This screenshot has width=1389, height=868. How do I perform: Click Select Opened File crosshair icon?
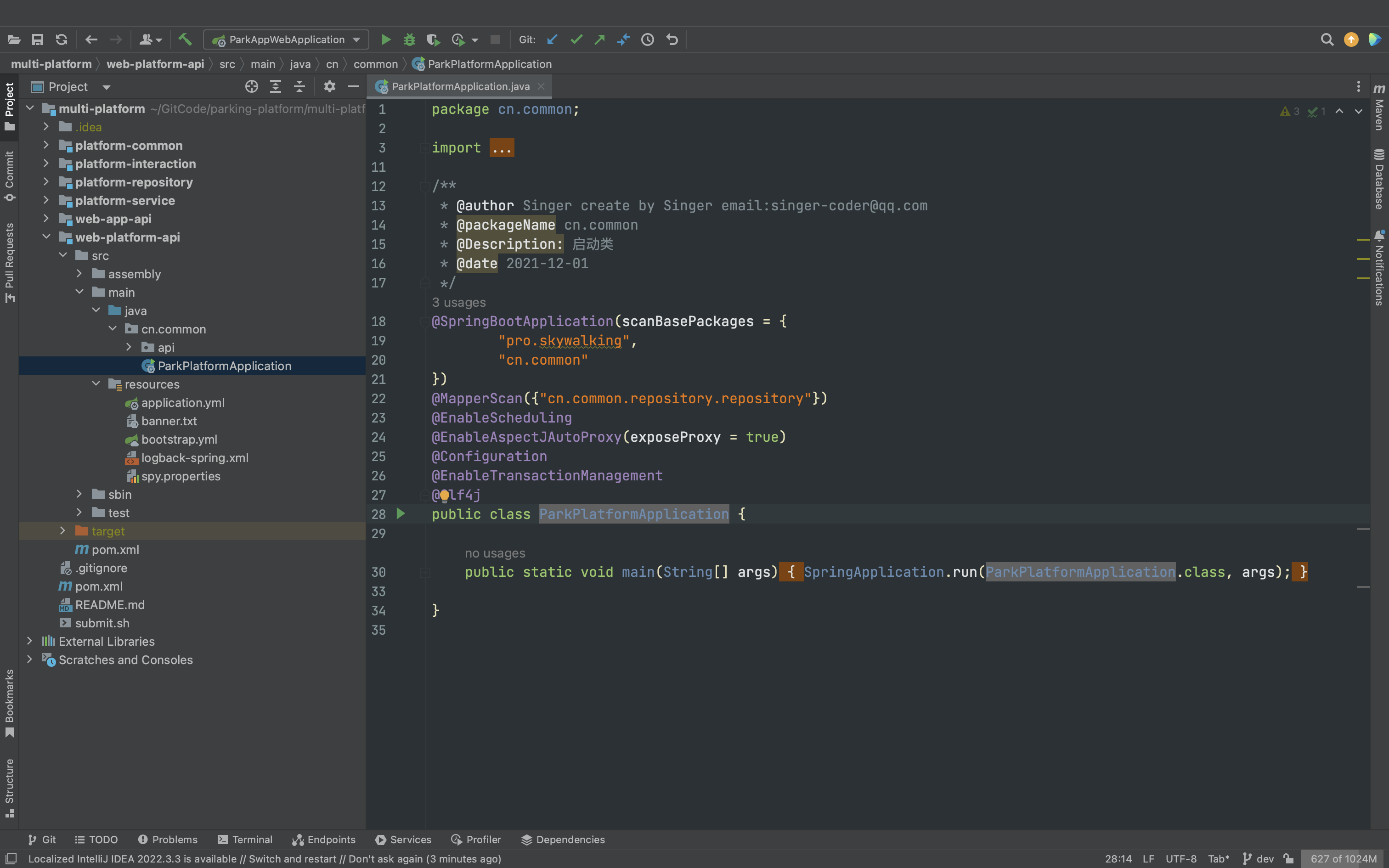coord(251,87)
